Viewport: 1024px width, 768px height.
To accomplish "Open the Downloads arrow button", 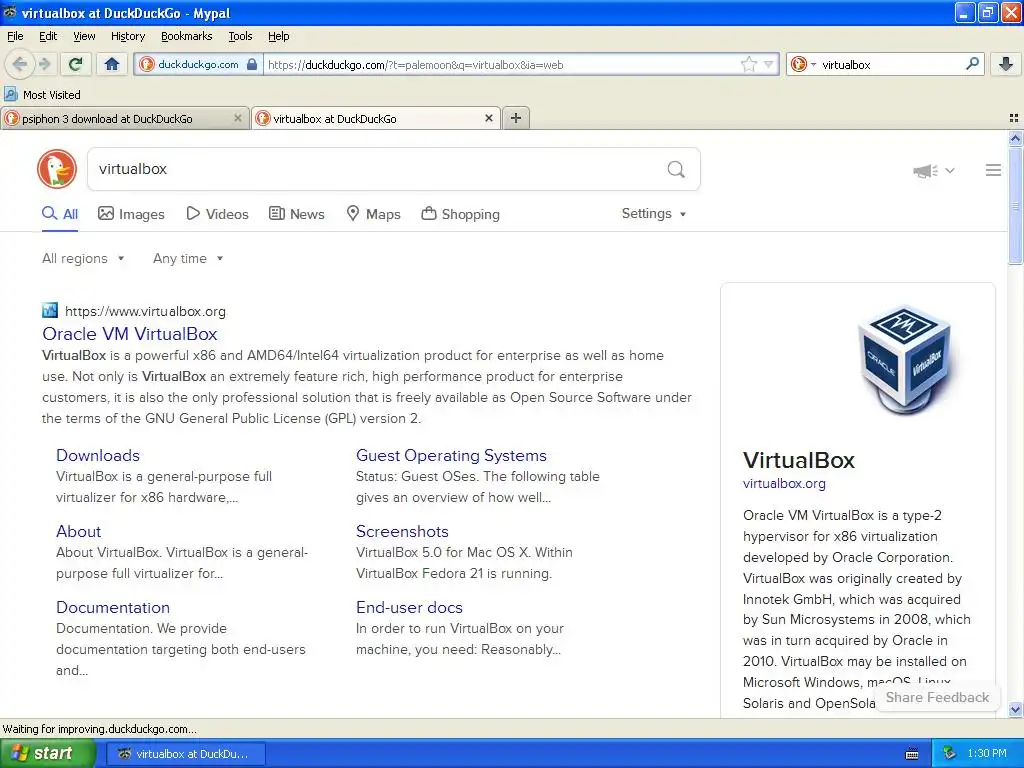I will [x=1006, y=64].
